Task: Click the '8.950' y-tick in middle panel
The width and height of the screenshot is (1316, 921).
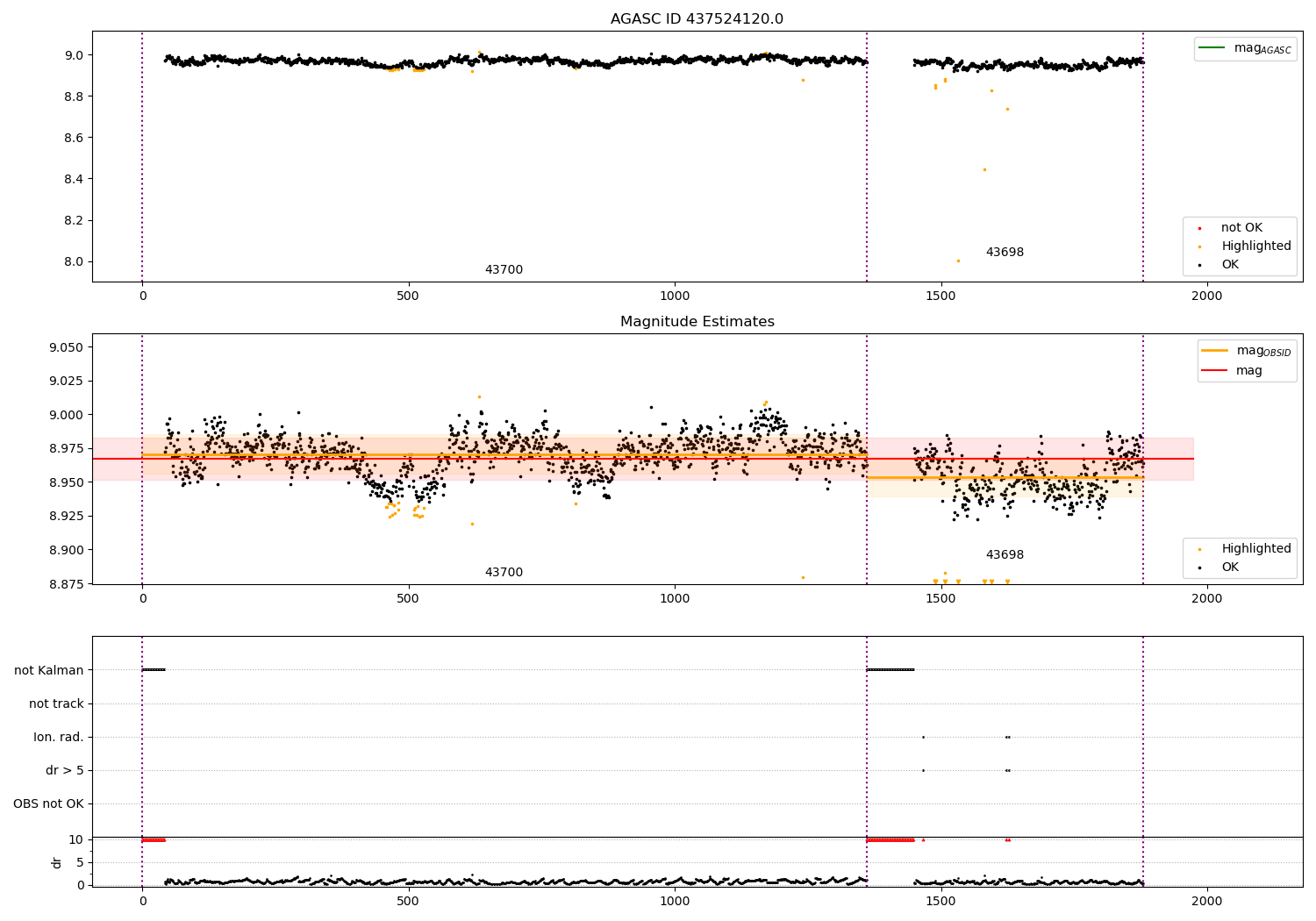Action: coord(66,482)
